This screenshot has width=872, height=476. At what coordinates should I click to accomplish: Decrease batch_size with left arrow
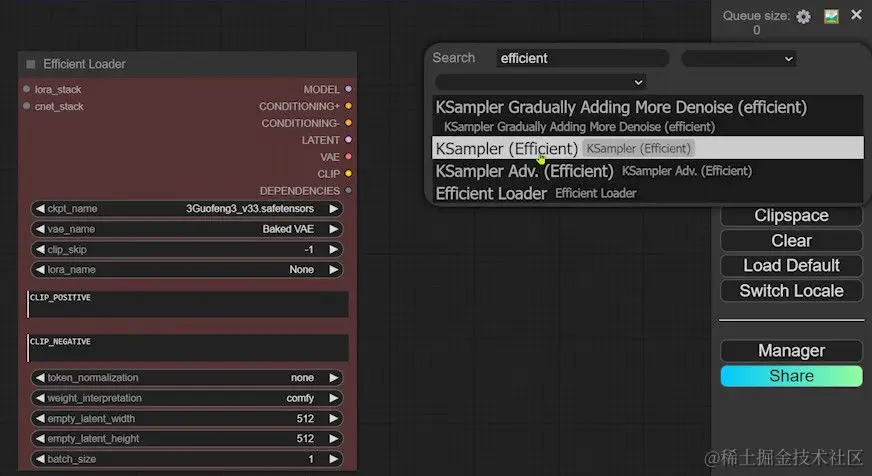39,459
